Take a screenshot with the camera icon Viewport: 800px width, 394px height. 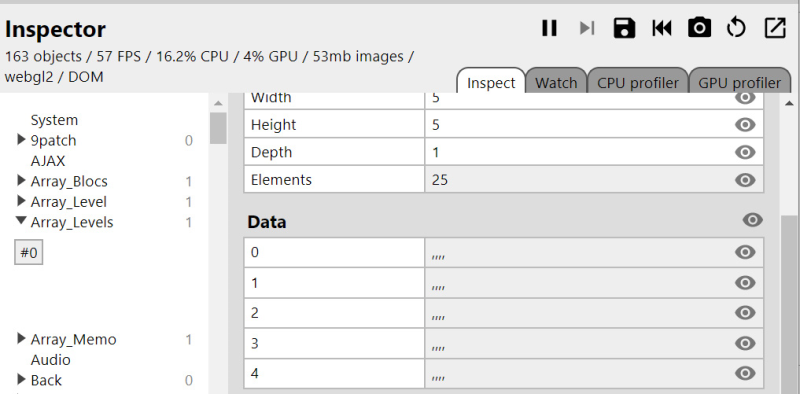click(699, 28)
